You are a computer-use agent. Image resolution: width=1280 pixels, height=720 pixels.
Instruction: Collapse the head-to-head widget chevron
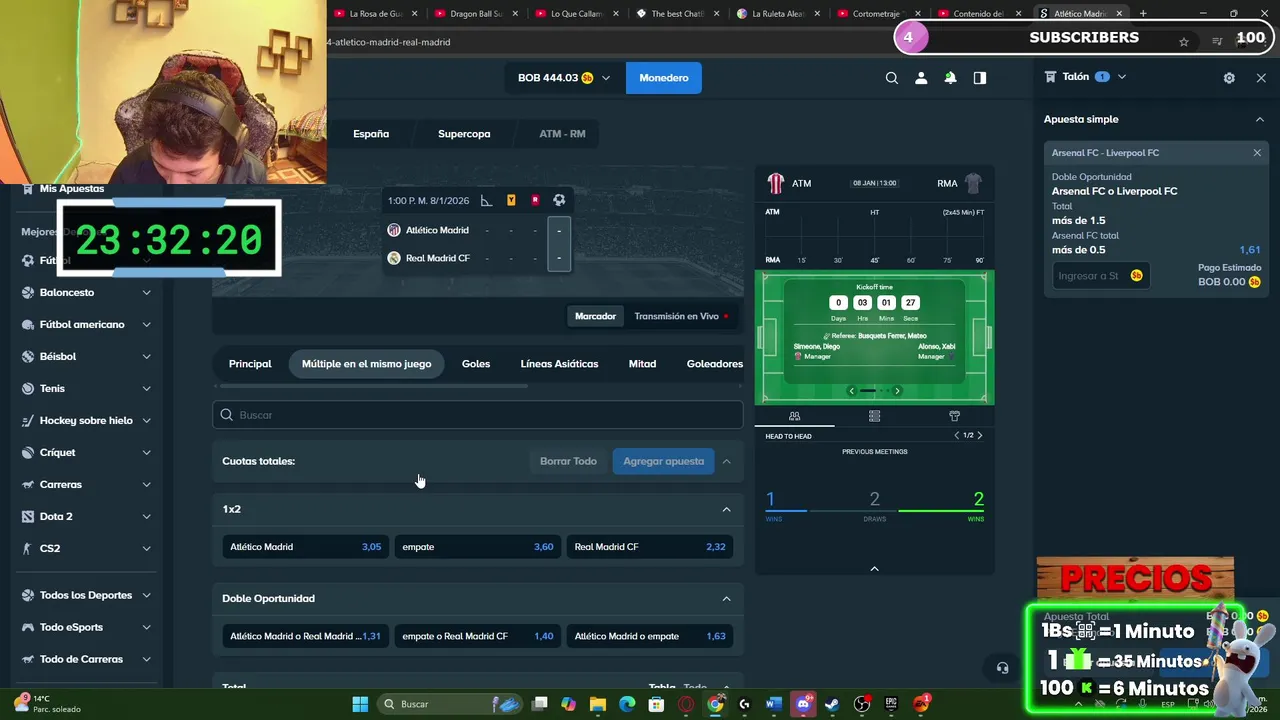pyautogui.click(x=874, y=568)
